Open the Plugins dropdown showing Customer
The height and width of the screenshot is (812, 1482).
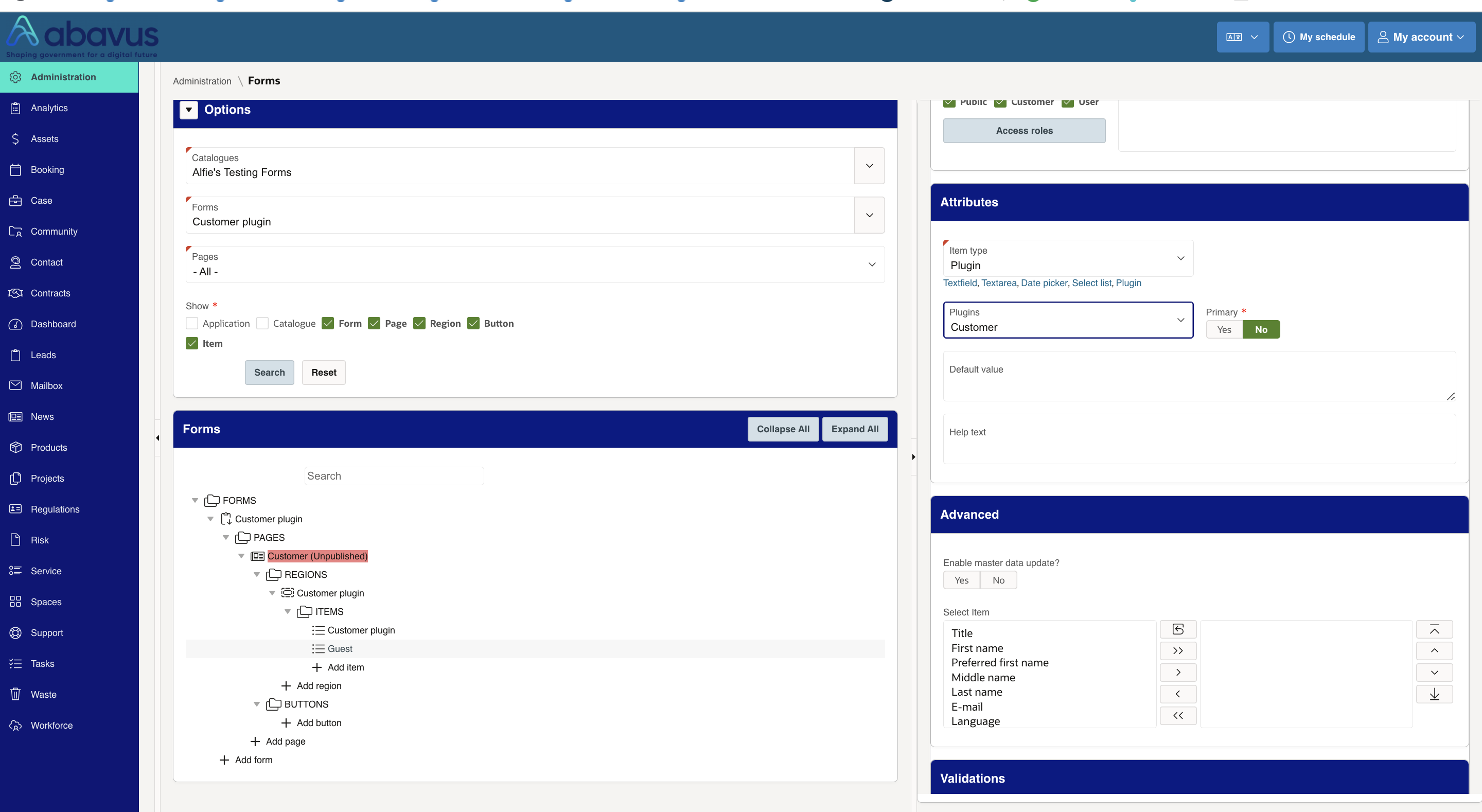pos(1068,320)
